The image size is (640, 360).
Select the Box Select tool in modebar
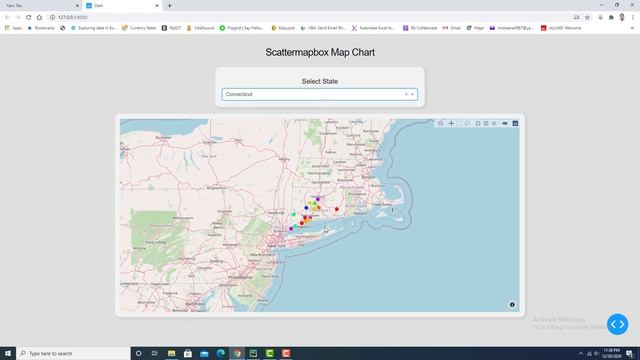coord(459,123)
